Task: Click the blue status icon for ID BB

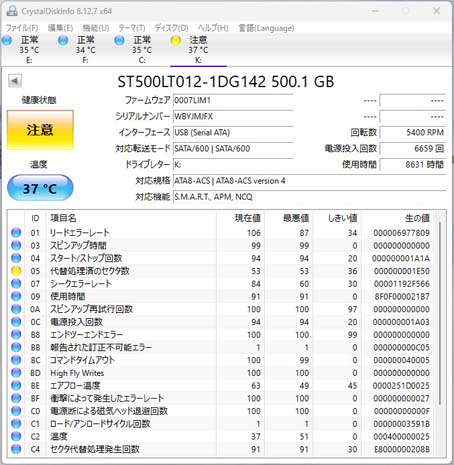Action: [16, 347]
